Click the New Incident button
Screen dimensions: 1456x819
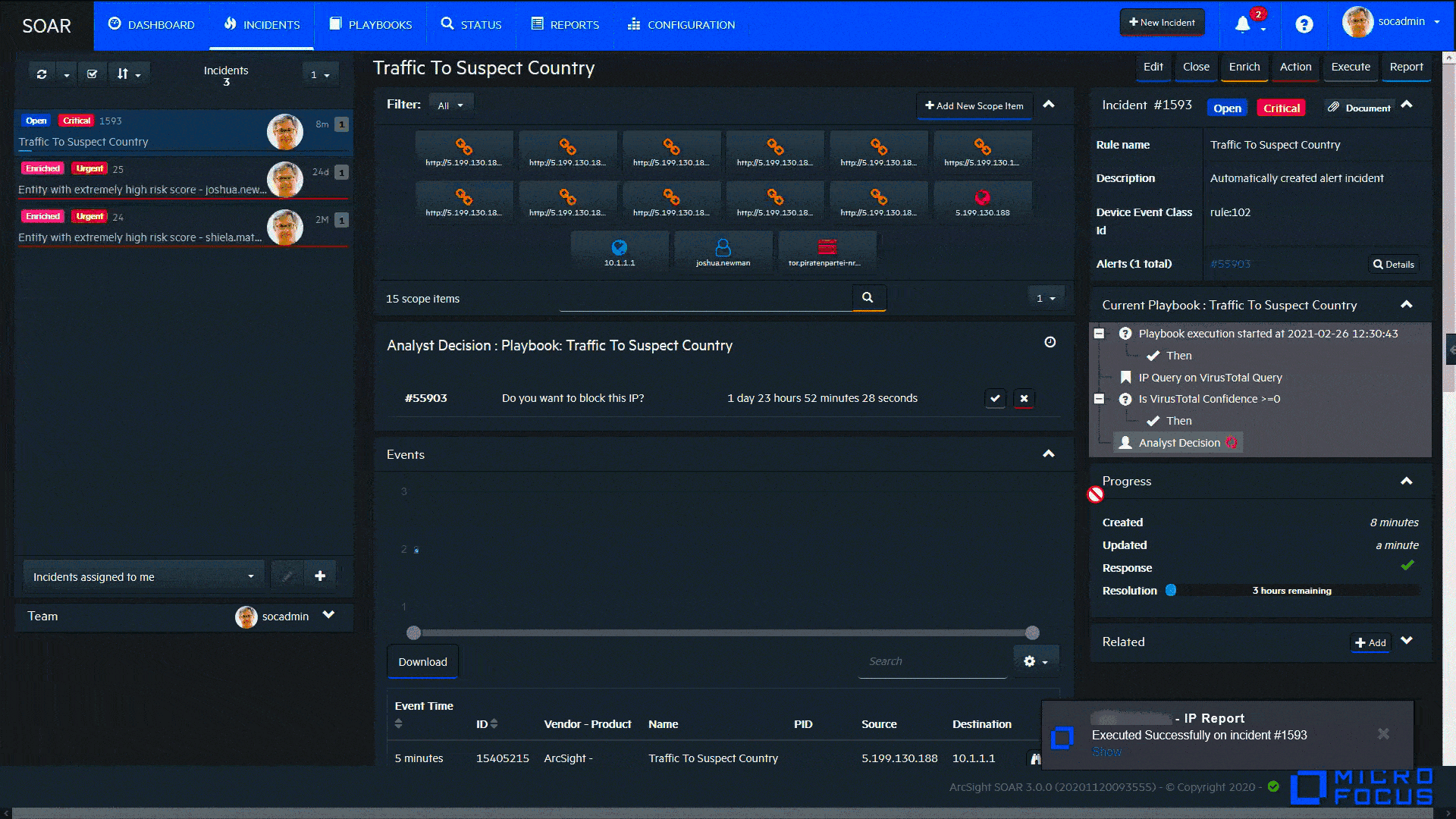point(1162,23)
